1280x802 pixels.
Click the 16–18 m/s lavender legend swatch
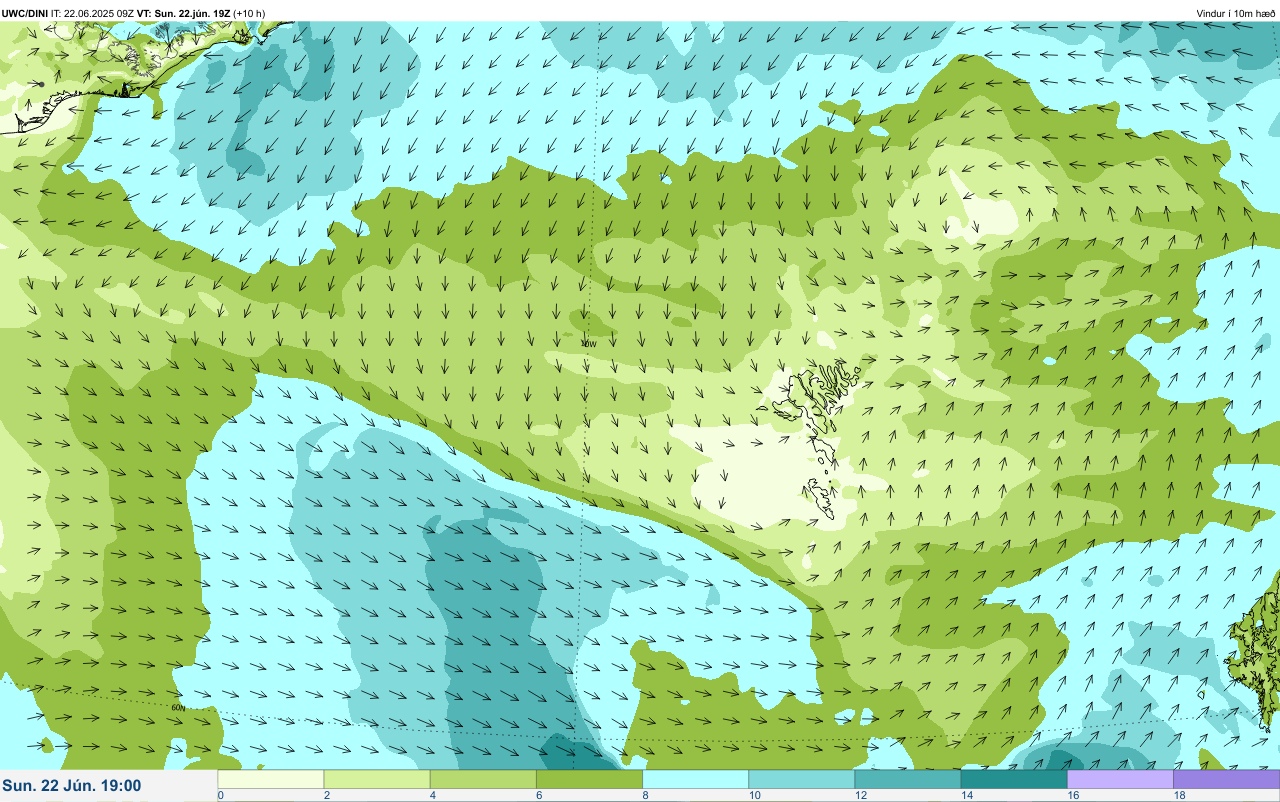point(1120,779)
